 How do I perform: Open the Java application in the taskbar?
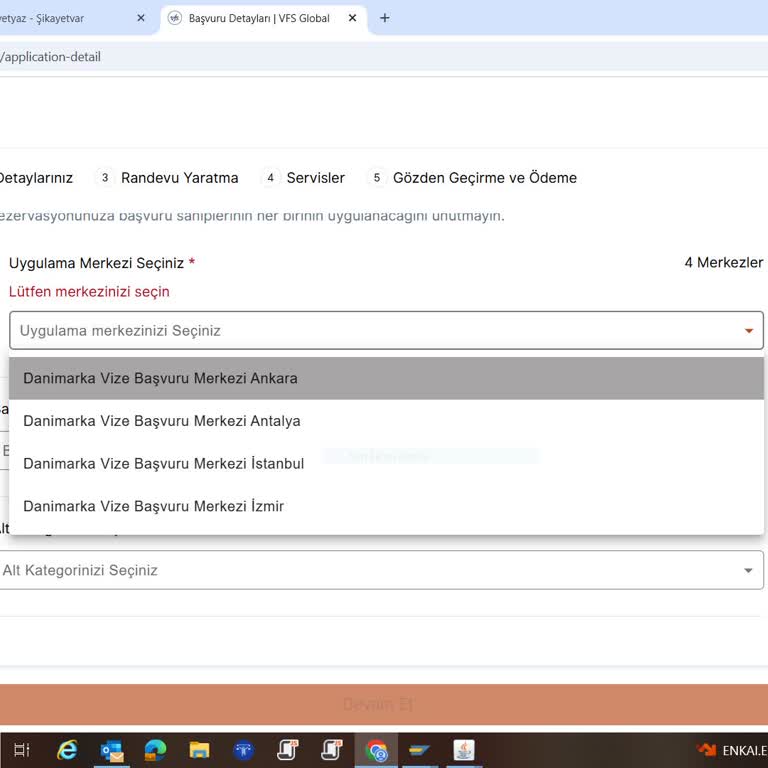(464, 750)
